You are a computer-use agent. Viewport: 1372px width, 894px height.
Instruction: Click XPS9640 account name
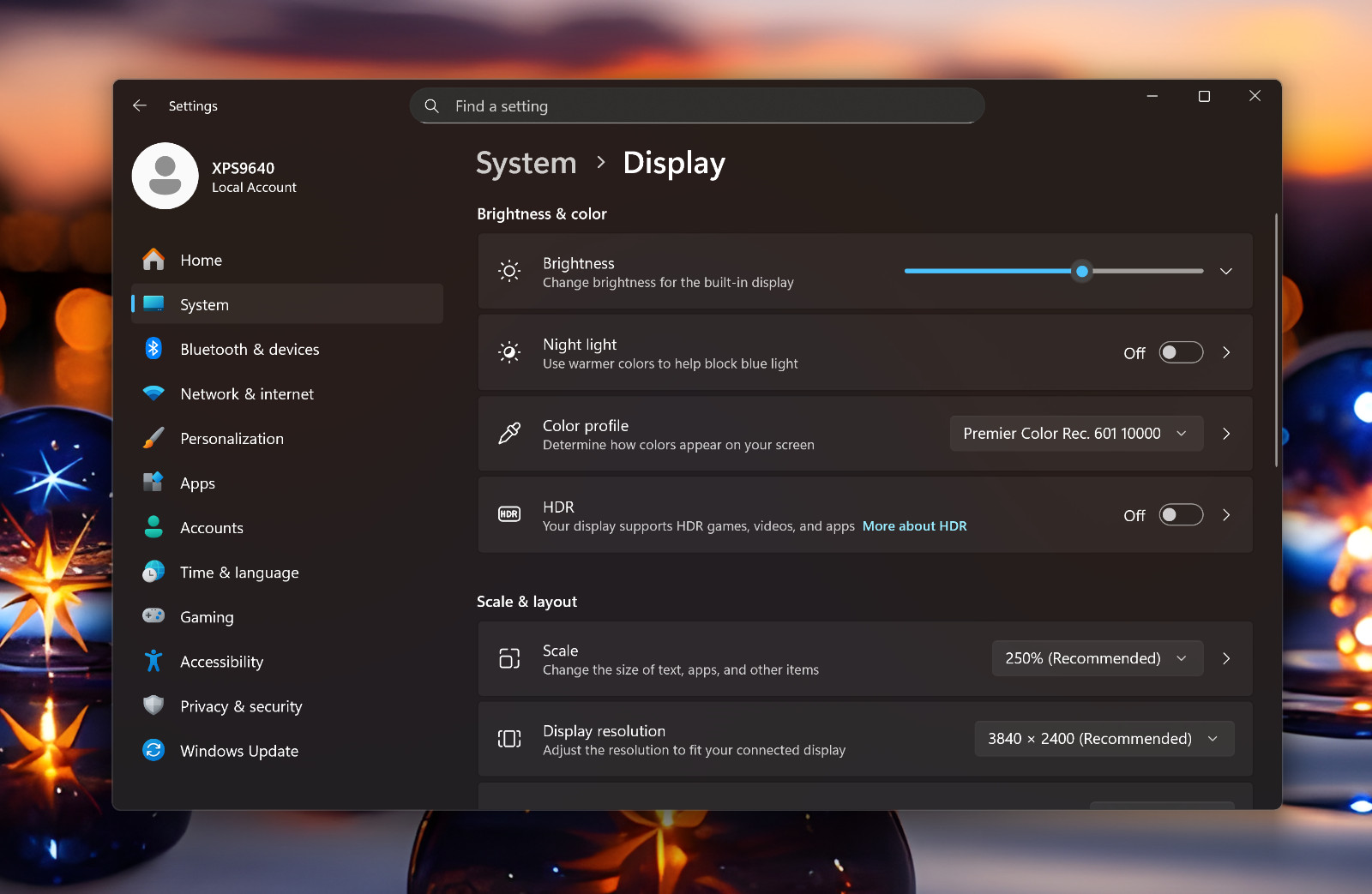click(x=243, y=168)
